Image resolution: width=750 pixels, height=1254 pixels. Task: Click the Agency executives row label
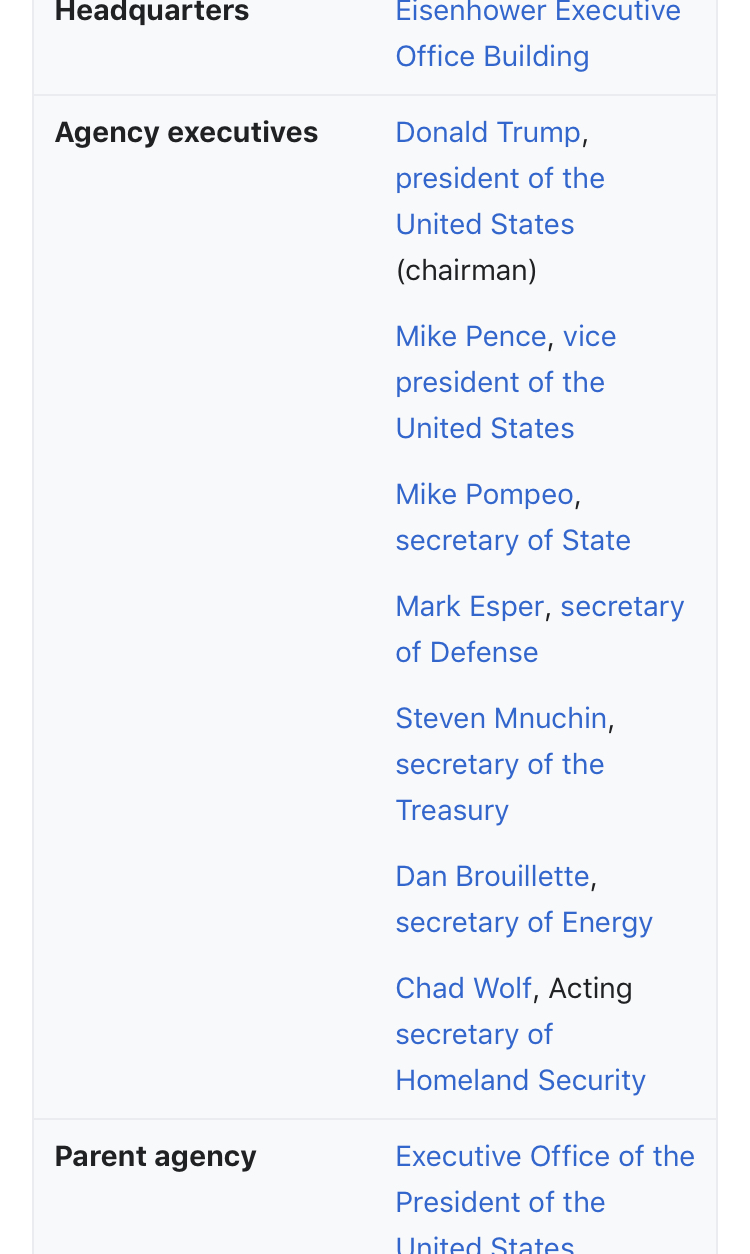(186, 133)
